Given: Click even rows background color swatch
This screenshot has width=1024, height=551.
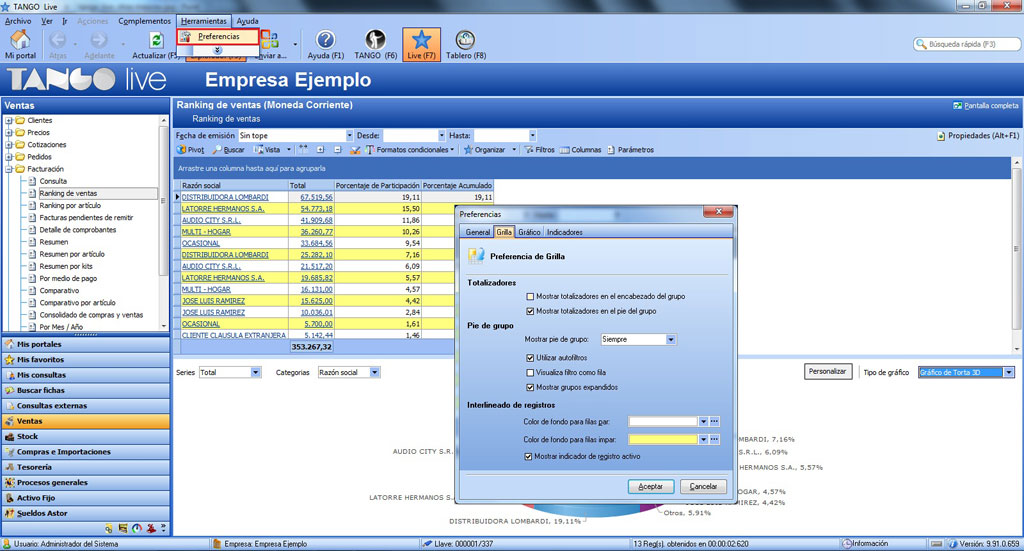Looking at the screenshot, I should click(x=662, y=422).
